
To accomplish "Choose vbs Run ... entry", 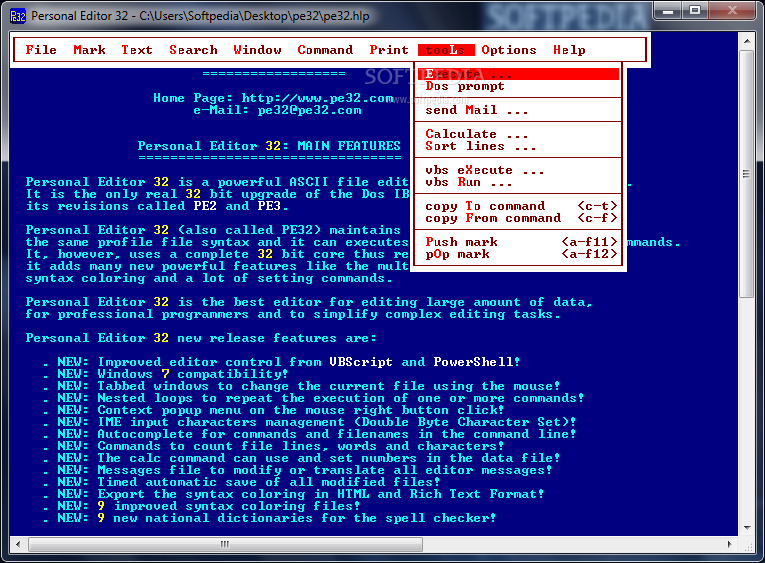I will coord(518,182).
